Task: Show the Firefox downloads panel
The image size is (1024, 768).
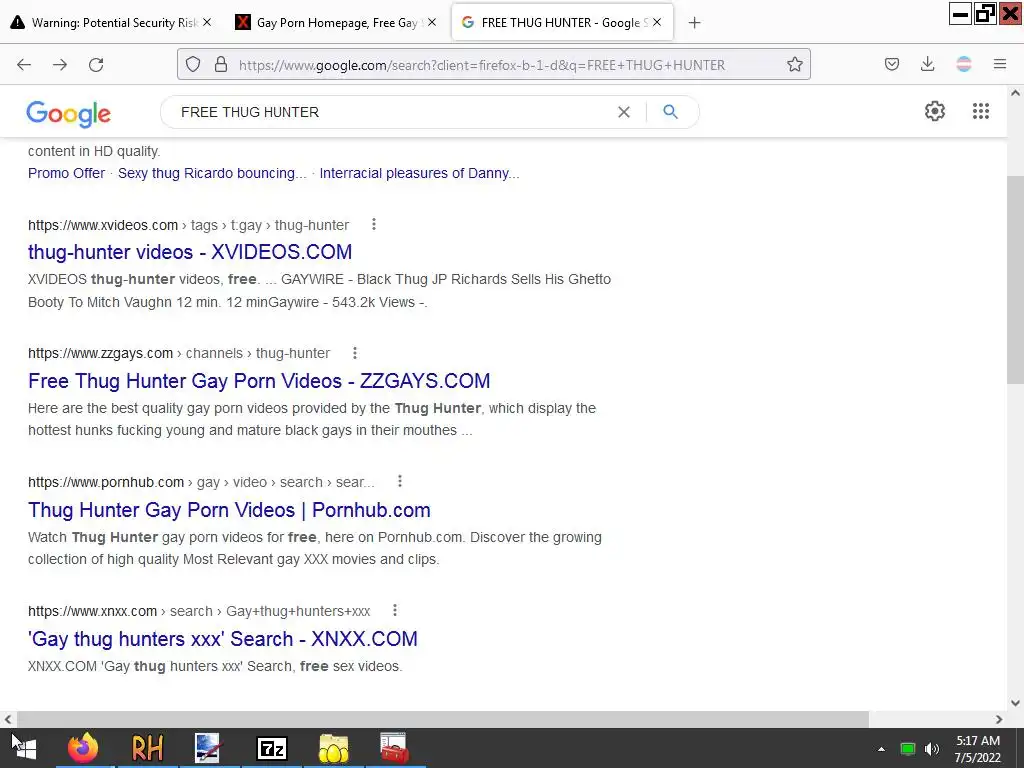Action: (x=927, y=64)
